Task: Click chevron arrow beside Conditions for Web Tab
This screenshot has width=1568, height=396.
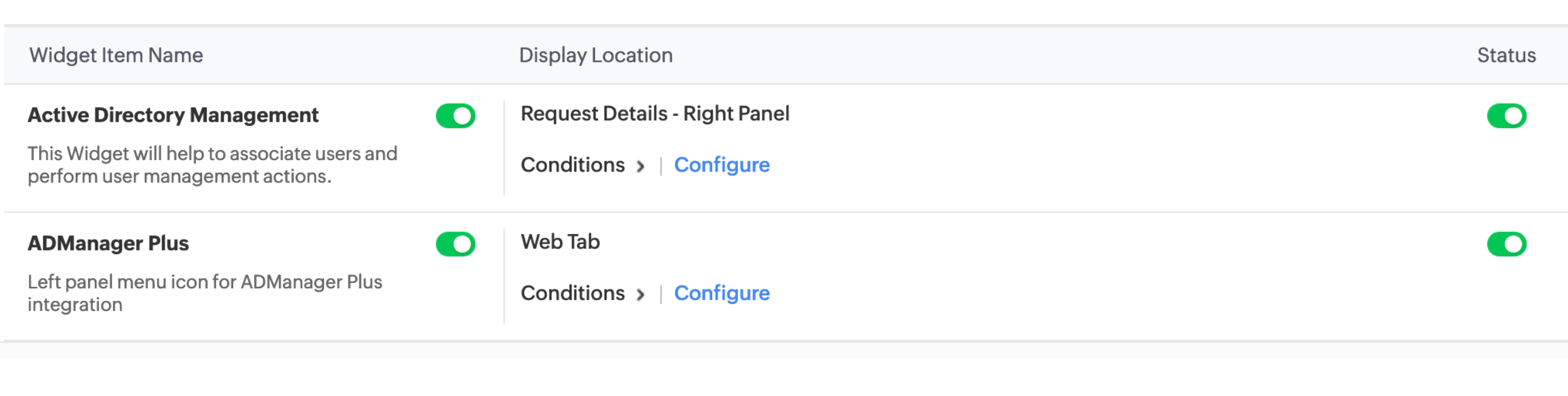Action: coord(640,294)
